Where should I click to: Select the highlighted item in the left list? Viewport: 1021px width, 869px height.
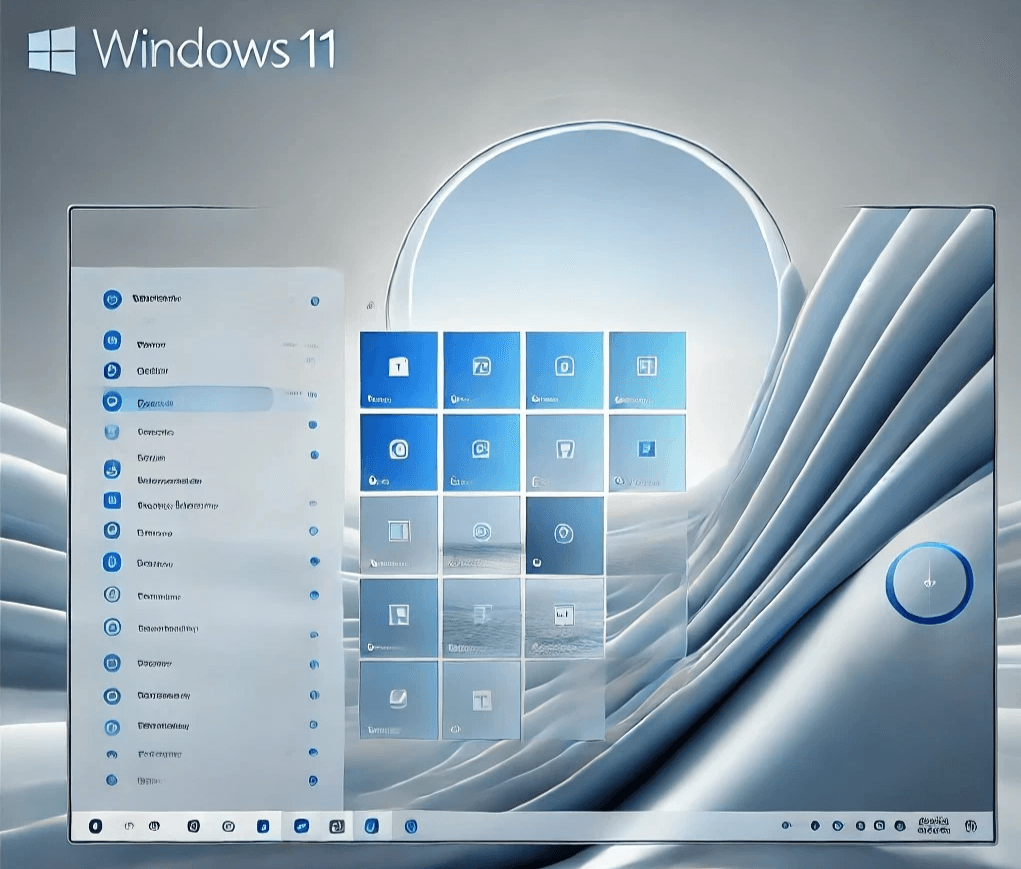[x=188, y=402]
